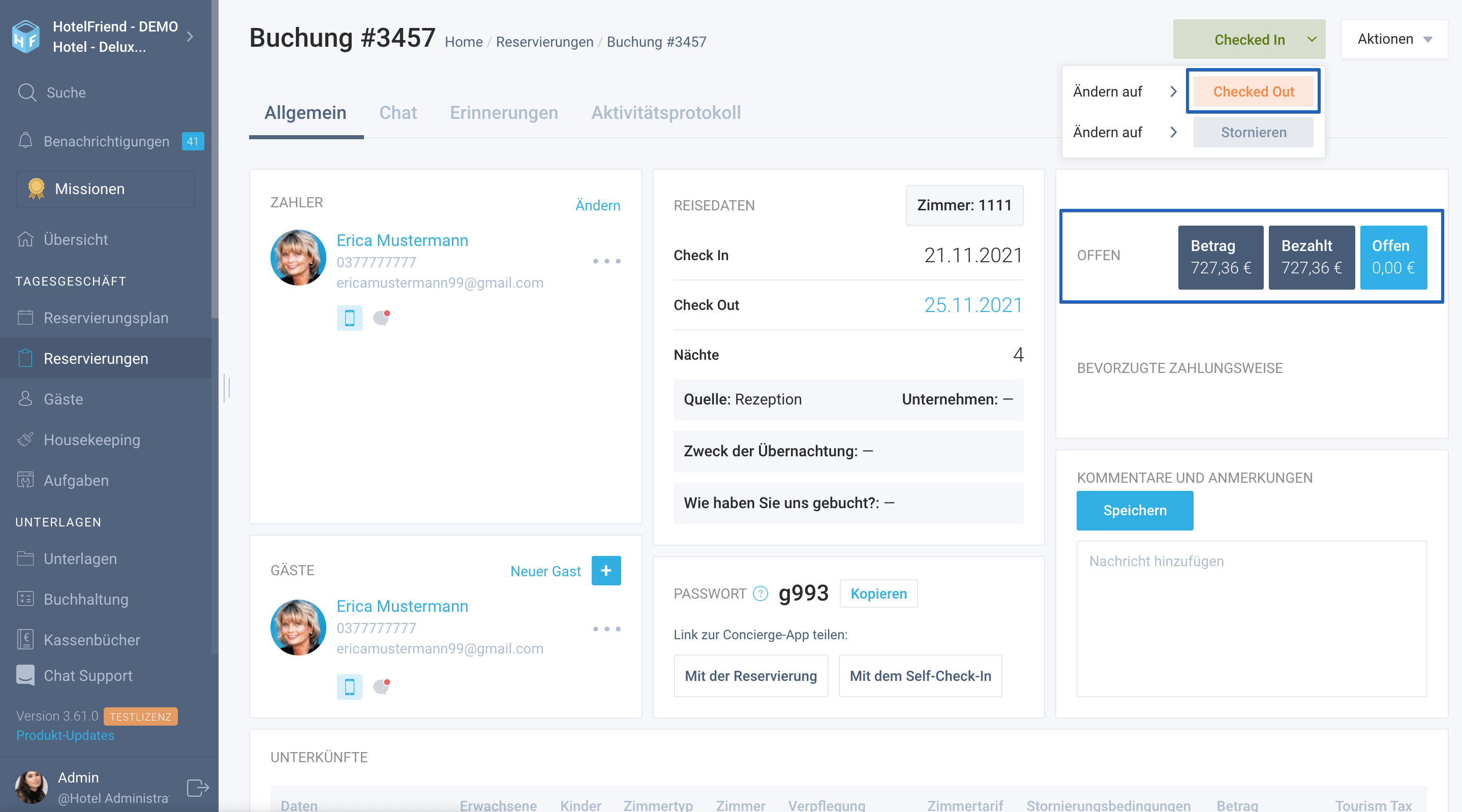
Task: Click the plus button to add a guest
Action: click(606, 570)
